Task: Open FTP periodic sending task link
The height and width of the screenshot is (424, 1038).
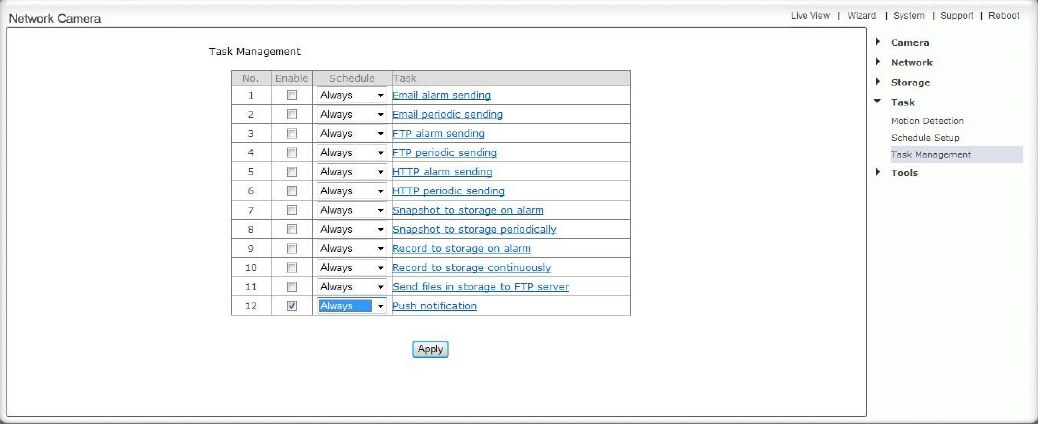Action: [x=444, y=153]
